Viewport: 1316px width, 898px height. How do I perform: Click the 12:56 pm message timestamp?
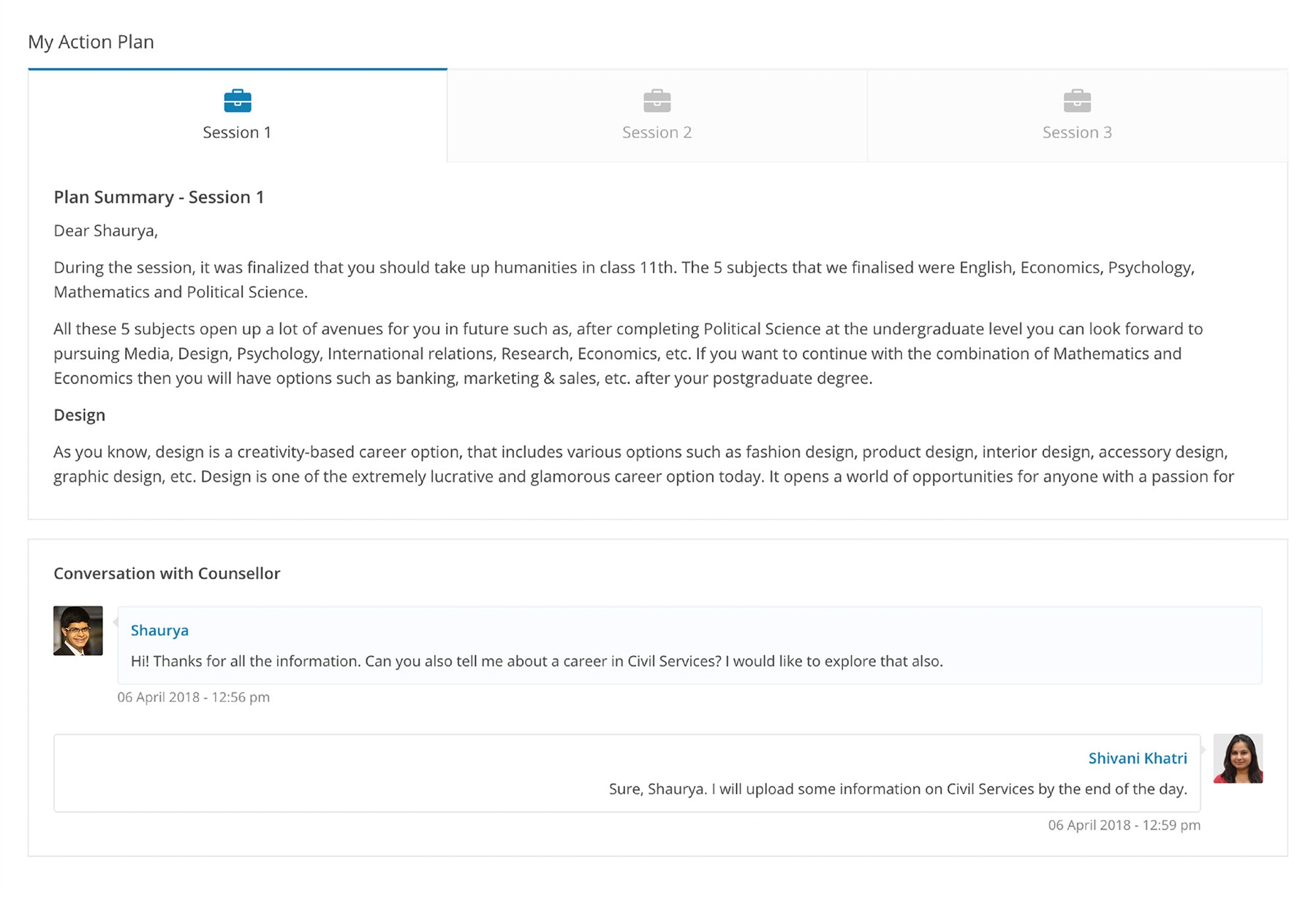pyautogui.click(x=194, y=697)
